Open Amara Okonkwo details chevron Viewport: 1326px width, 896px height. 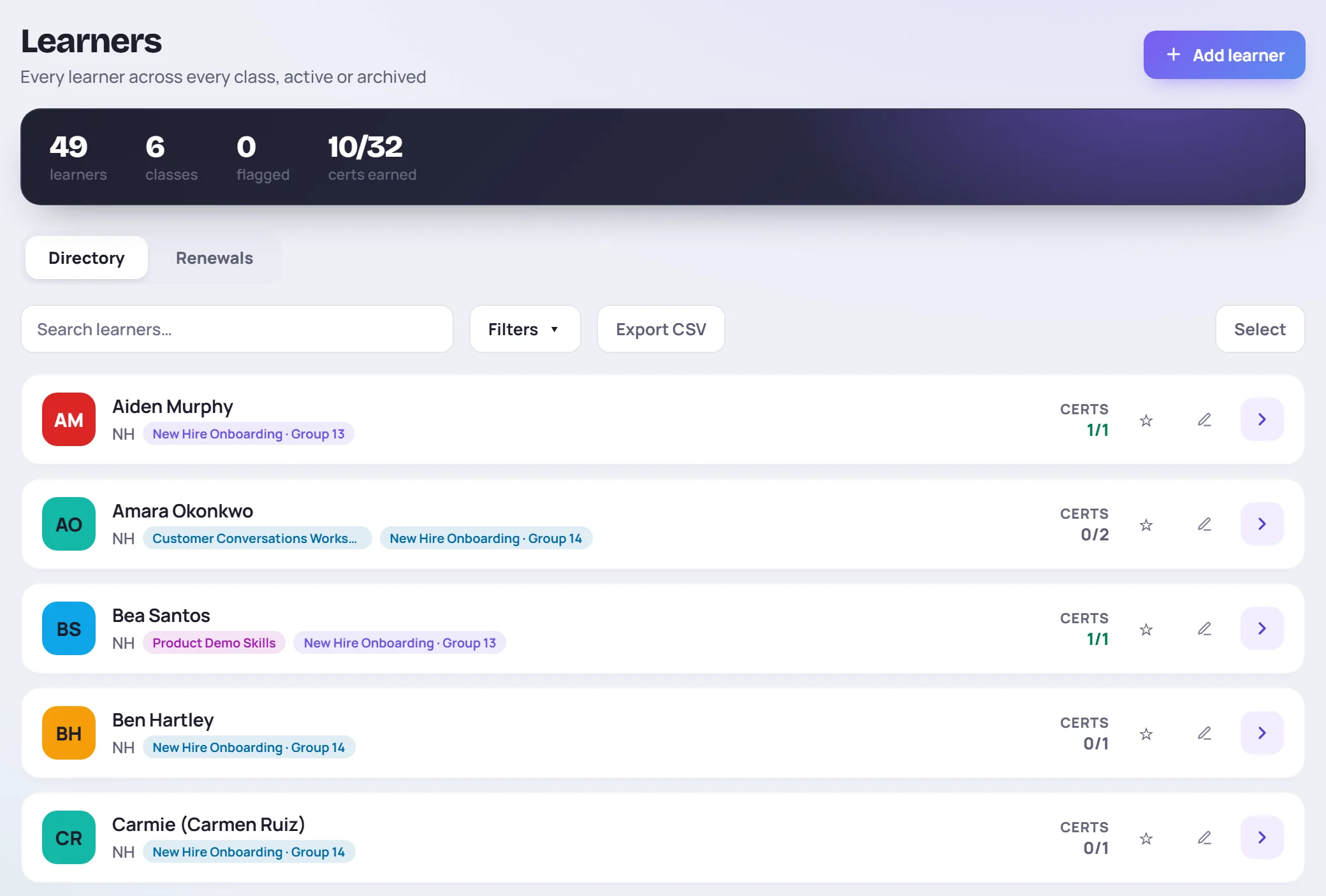point(1262,524)
